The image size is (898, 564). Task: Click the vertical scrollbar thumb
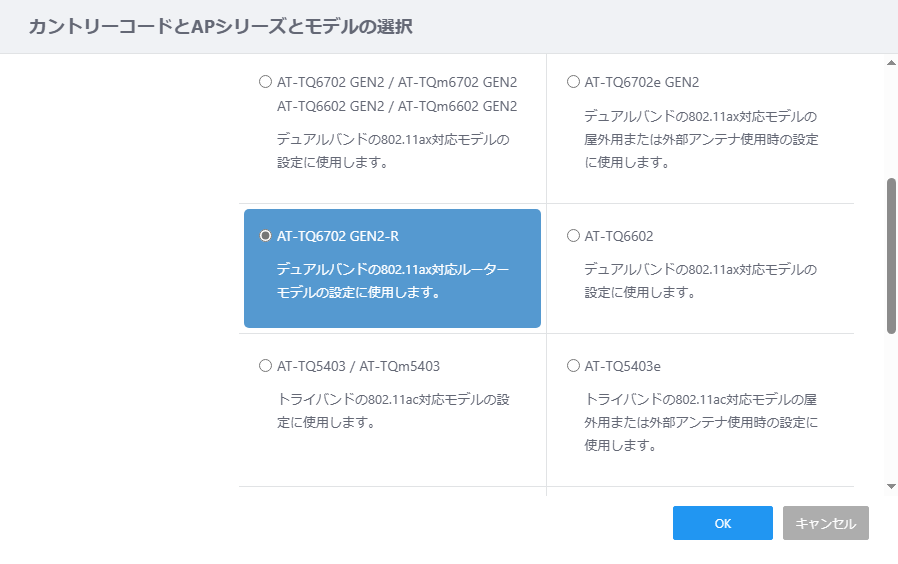click(x=891, y=255)
